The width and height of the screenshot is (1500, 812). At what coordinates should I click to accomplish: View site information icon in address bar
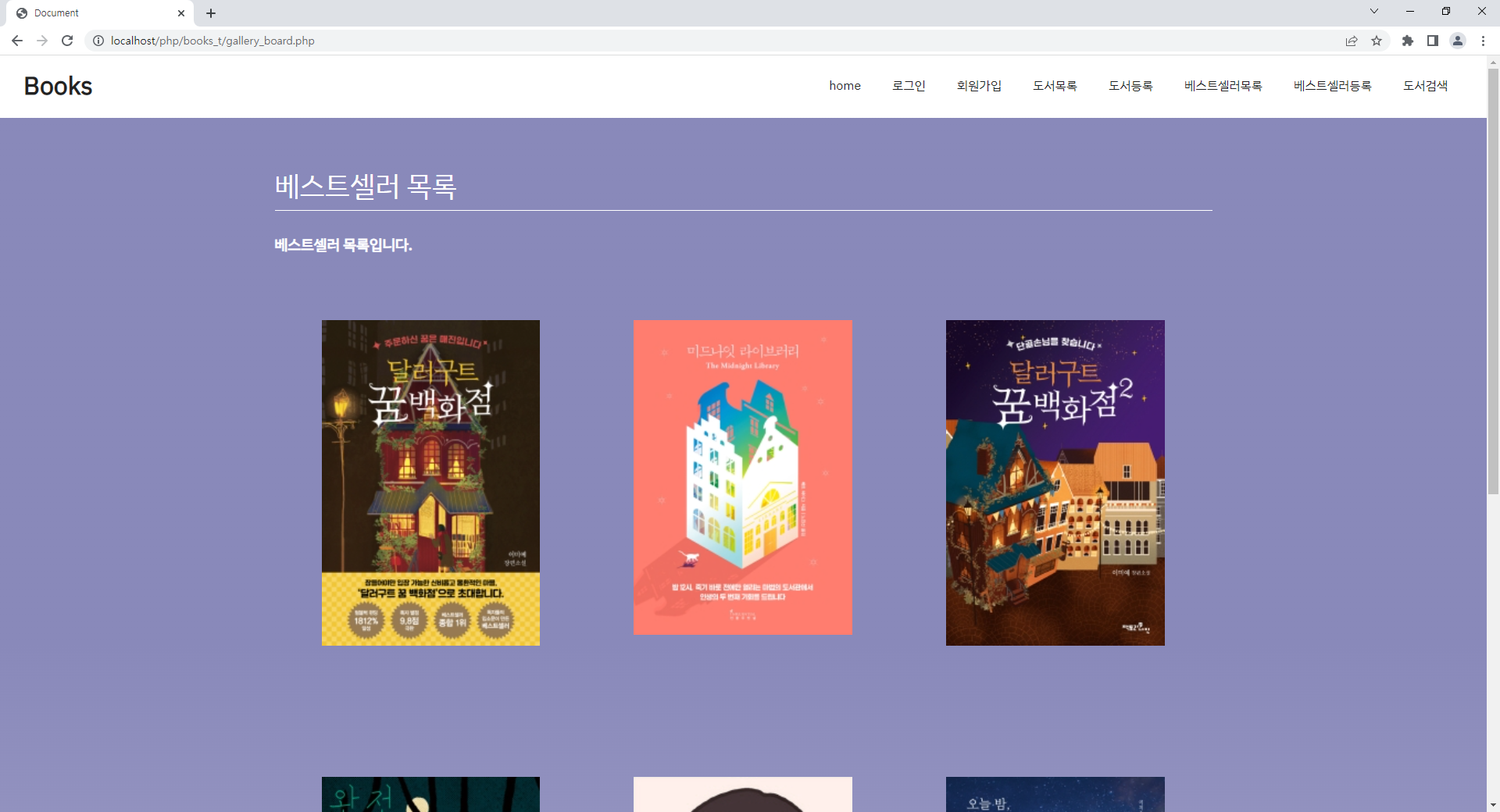(98, 41)
